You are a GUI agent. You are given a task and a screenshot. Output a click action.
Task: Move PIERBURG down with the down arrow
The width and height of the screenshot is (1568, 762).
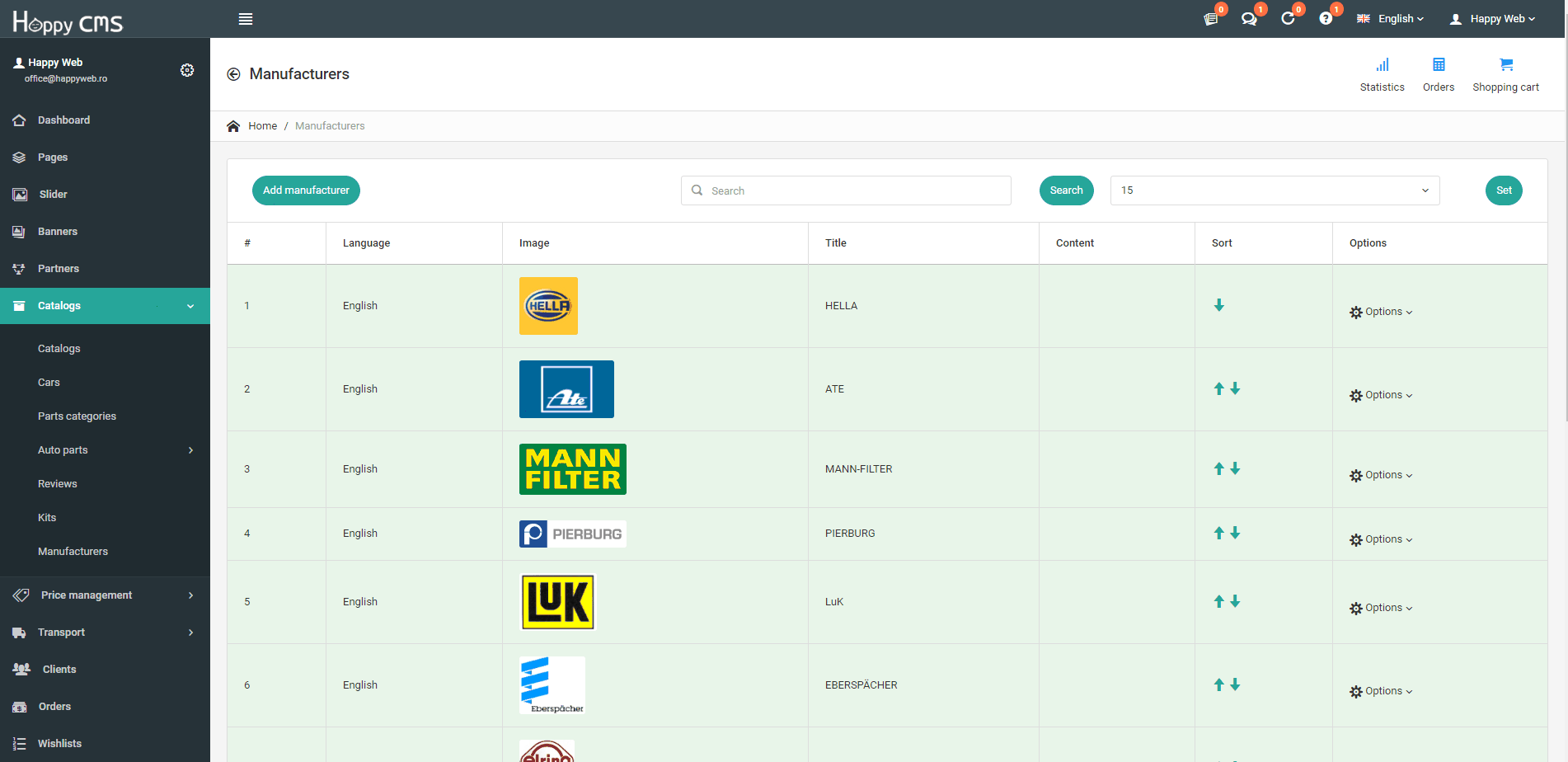point(1235,533)
